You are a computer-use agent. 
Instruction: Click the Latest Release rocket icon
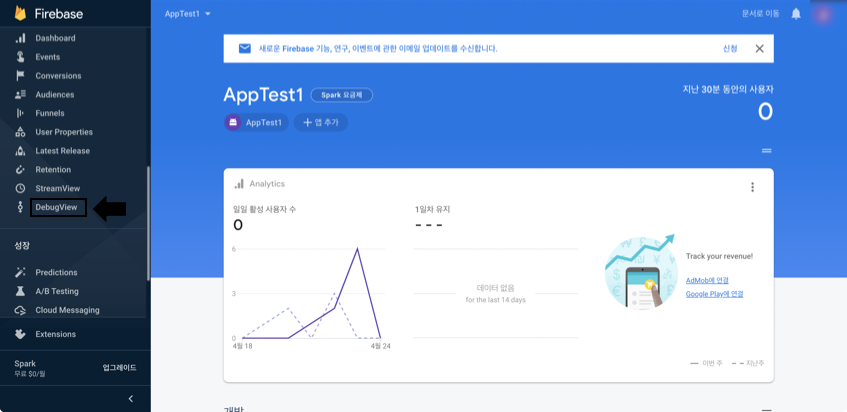click(20, 151)
